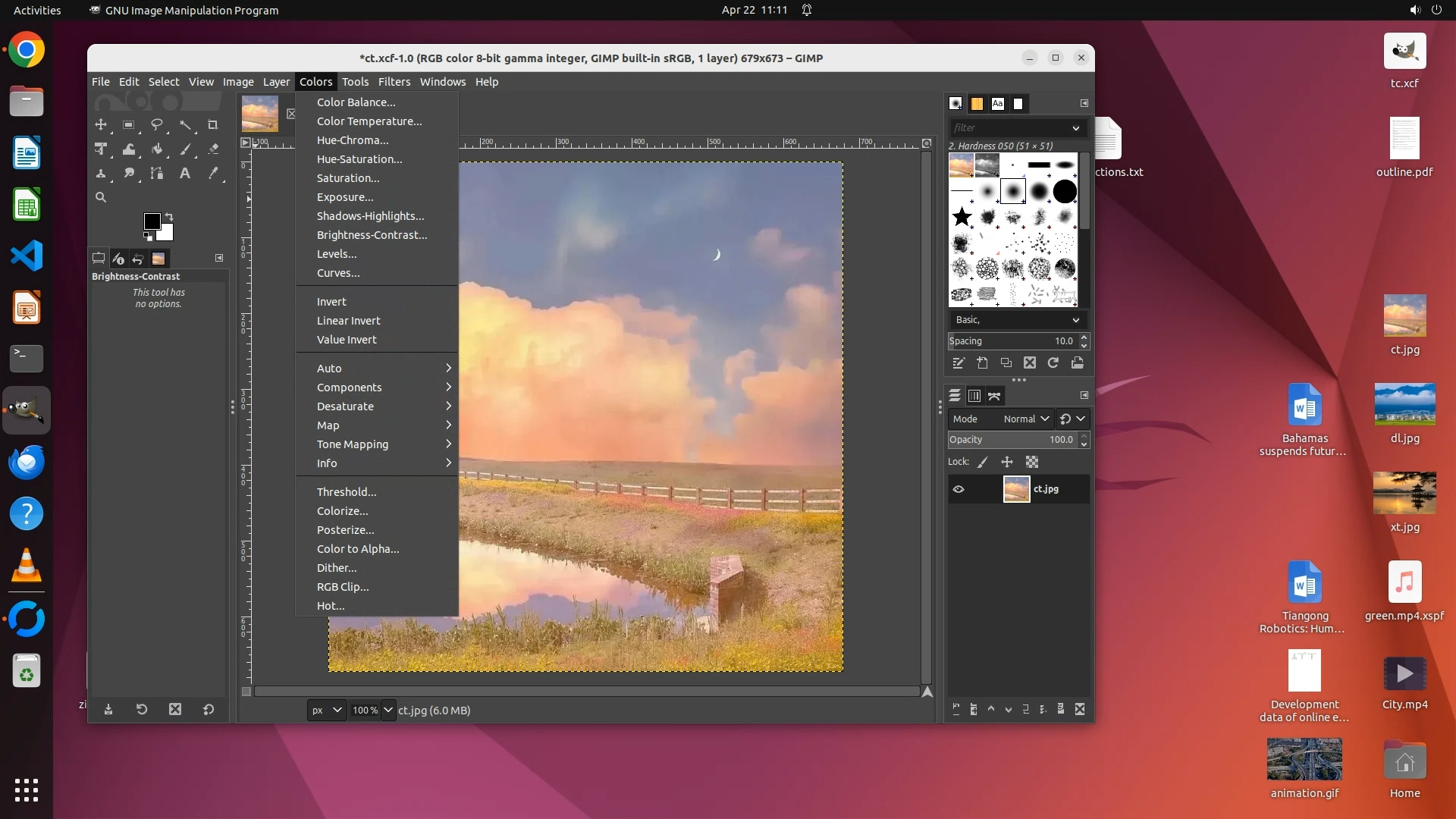The height and width of the screenshot is (819, 1456).
Task: Toggle lock pixels brush icon
Action: point(983,462)
